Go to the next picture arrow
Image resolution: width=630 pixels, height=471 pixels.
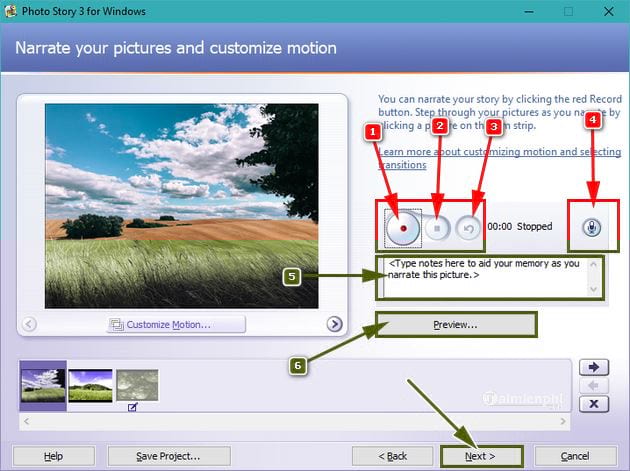(x=334, y=324)
